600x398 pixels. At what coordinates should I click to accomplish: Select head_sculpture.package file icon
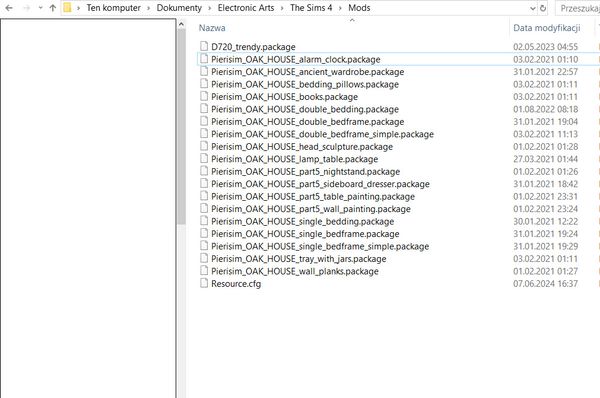point(204,146)
